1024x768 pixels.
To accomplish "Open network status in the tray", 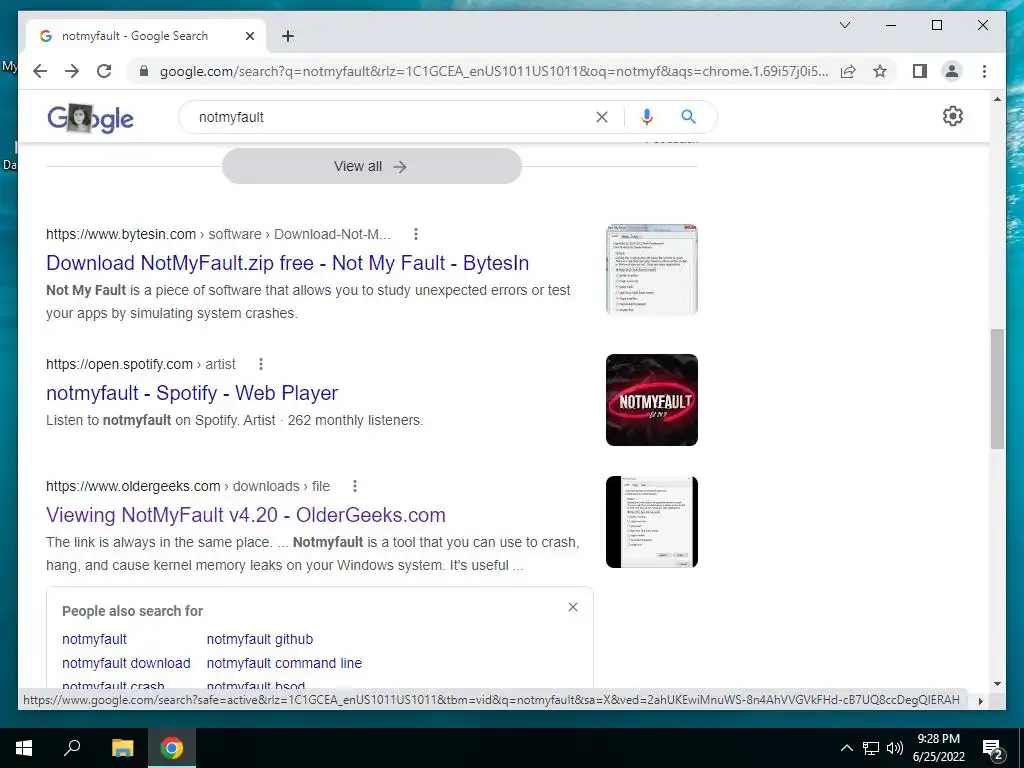I will 871,748.
